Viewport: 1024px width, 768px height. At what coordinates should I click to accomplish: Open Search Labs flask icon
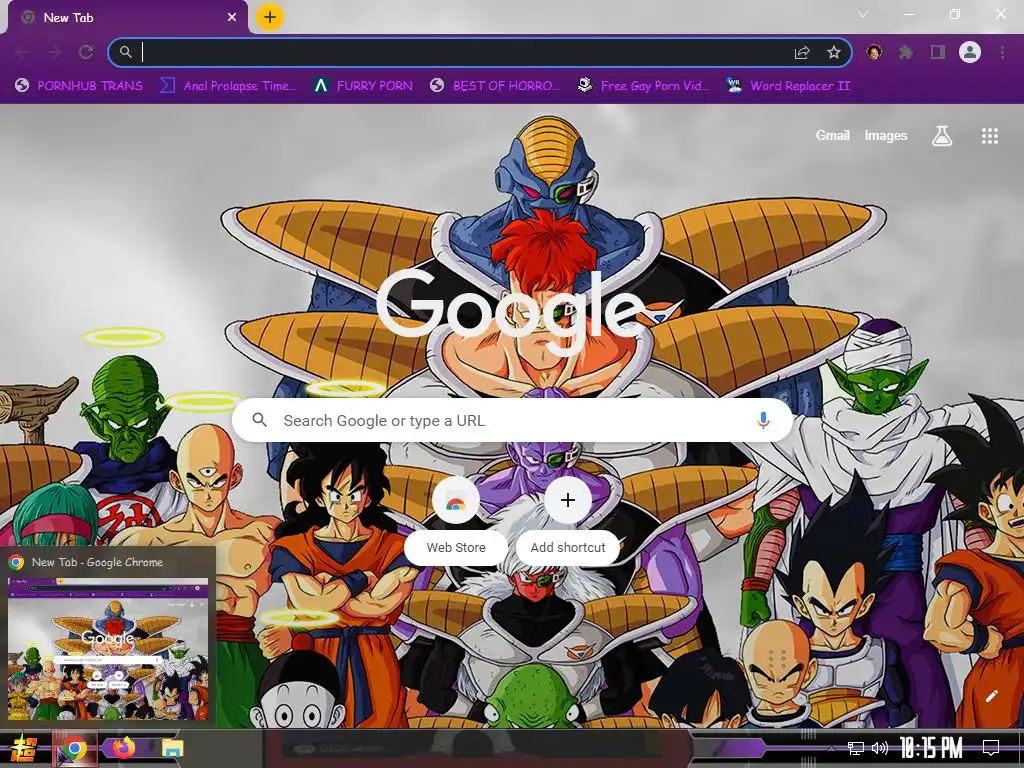(941, 136)
